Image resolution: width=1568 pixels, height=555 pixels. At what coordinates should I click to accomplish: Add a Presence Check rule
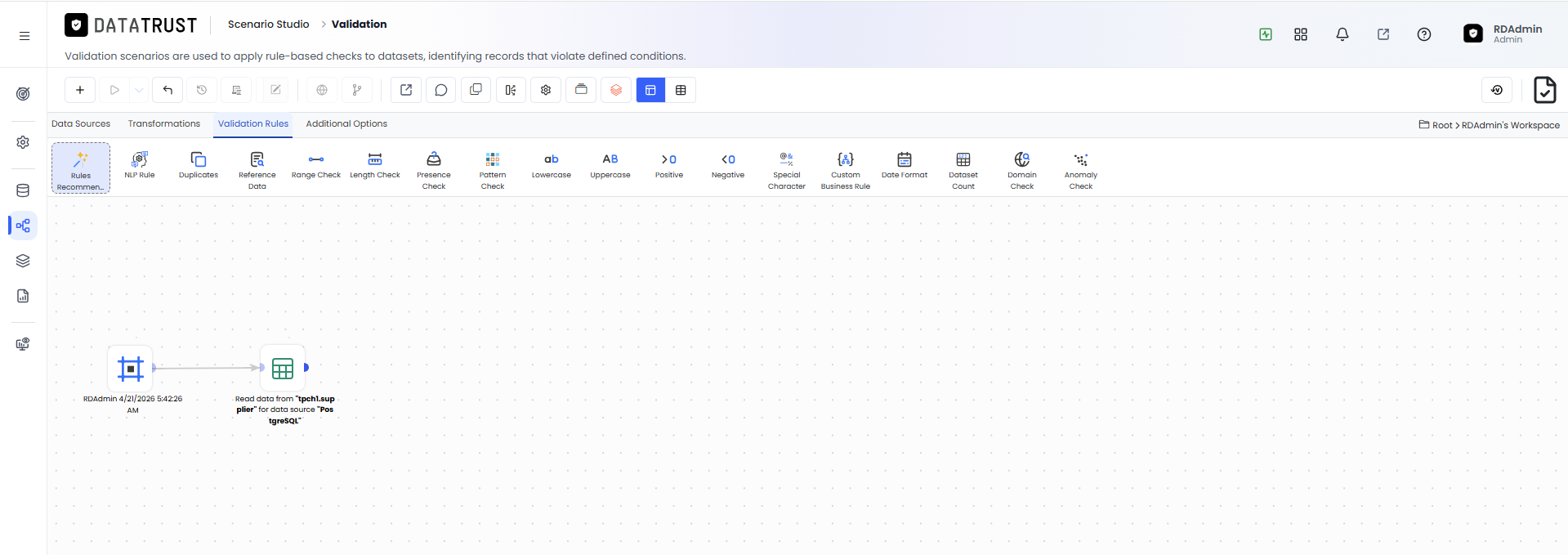click(x=434, y=170)
